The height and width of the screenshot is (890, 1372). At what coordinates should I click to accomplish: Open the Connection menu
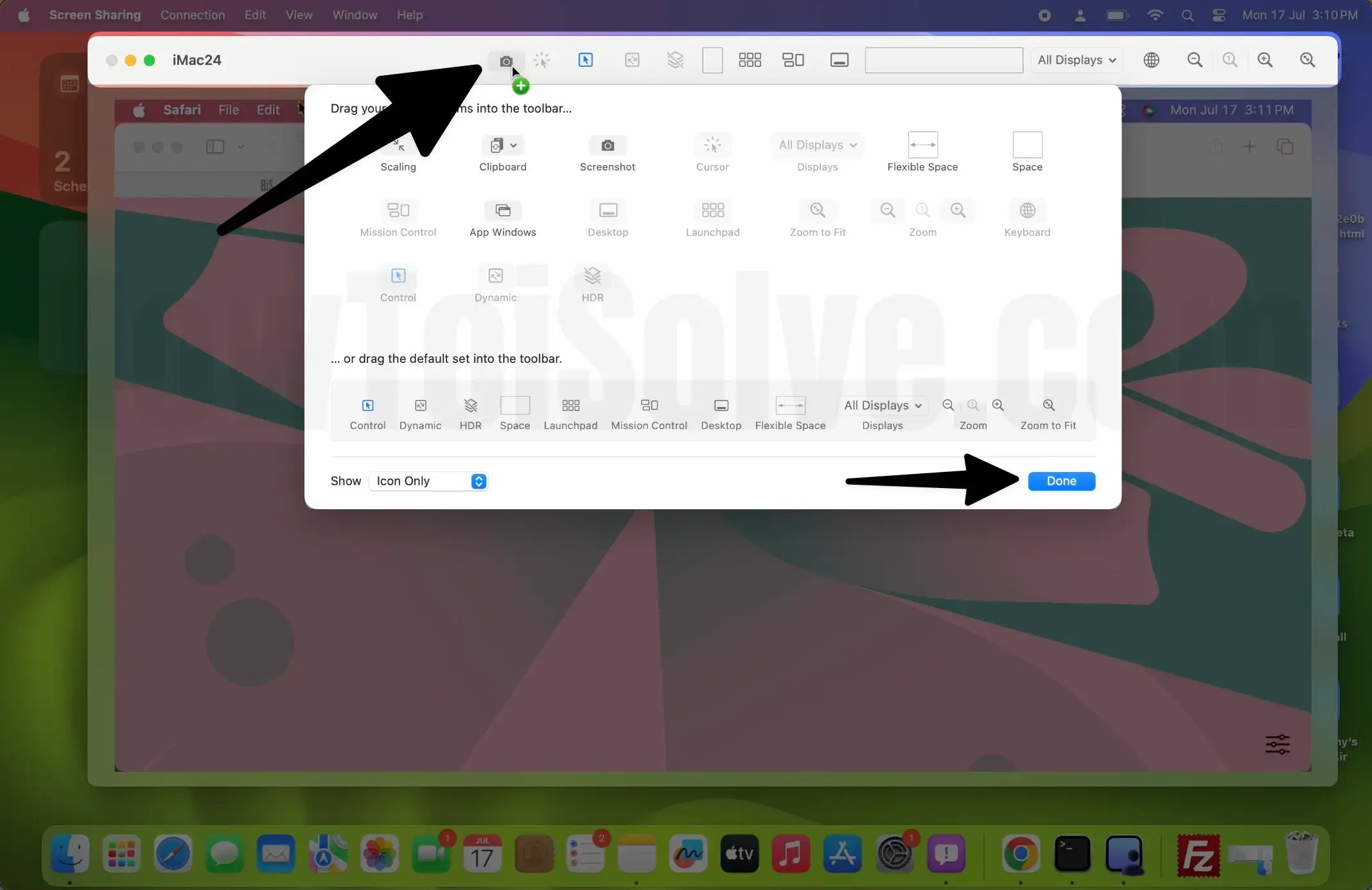(193, 15)
